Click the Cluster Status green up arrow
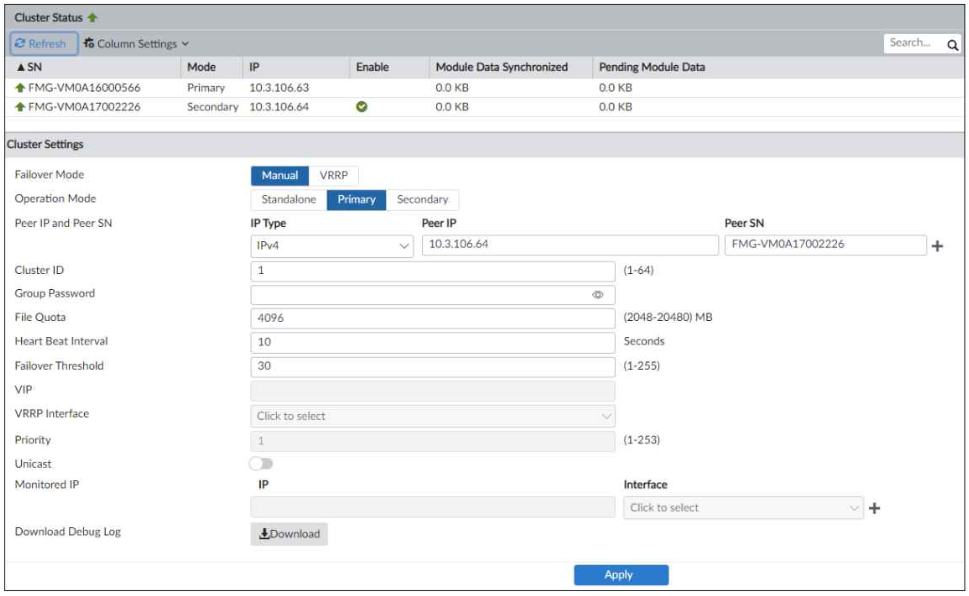The width and height of the screenshot is (969, 596). pyautogui.click(x=93, y=18)
